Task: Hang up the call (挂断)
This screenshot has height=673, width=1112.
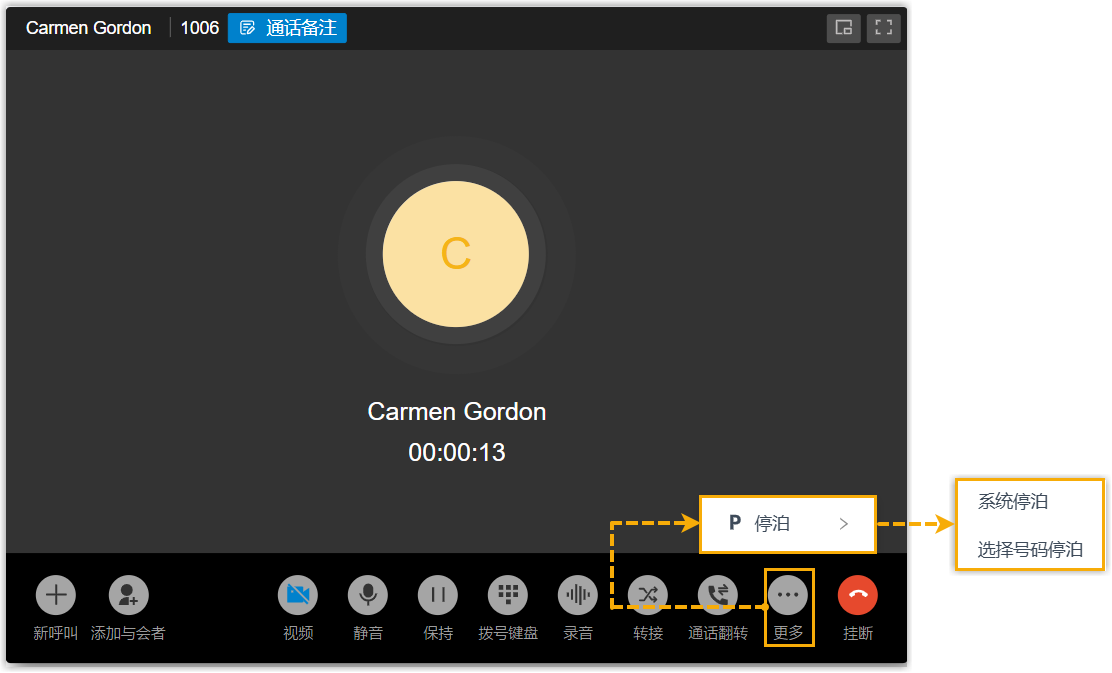Action: (x=858, y=595)
